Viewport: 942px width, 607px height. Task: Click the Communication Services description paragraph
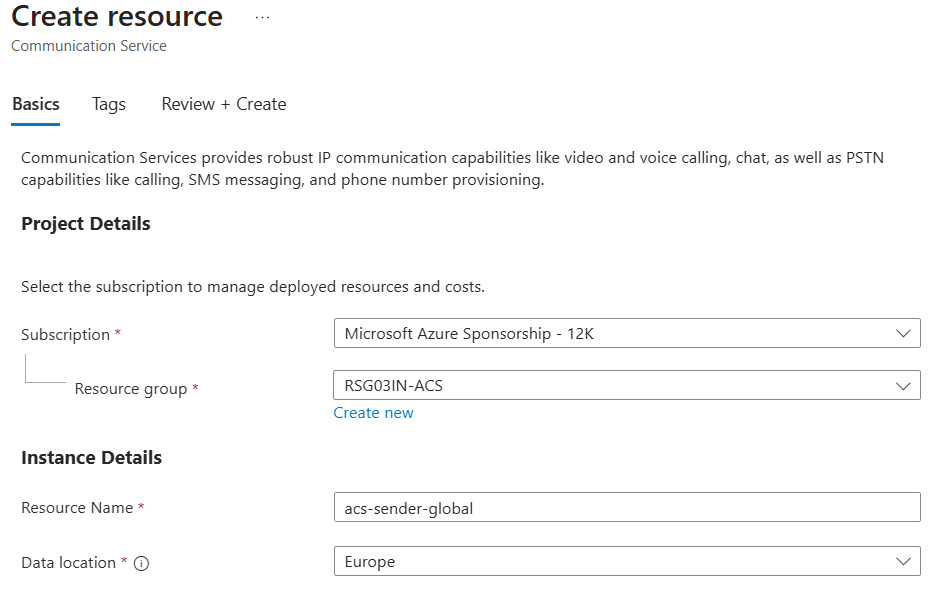452,169
